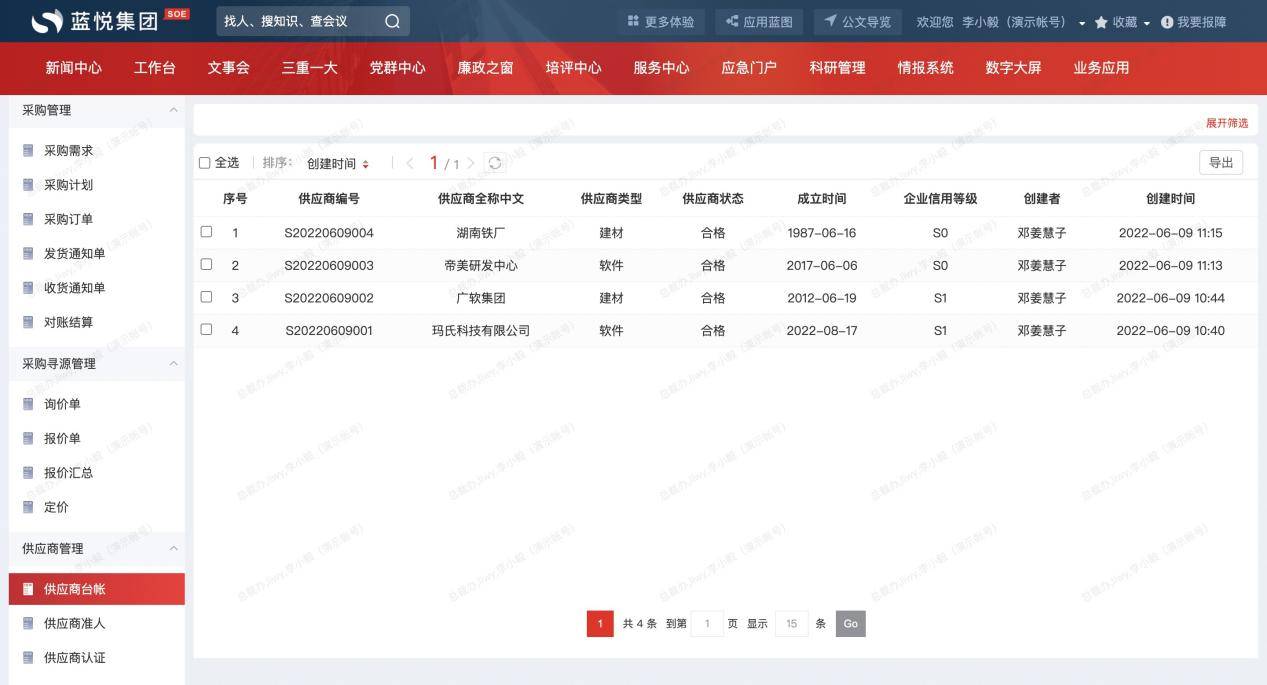1267x685 pixels.
Task: Click the 导出 button
Action: pyautogui.click(x=1221, y=163)
